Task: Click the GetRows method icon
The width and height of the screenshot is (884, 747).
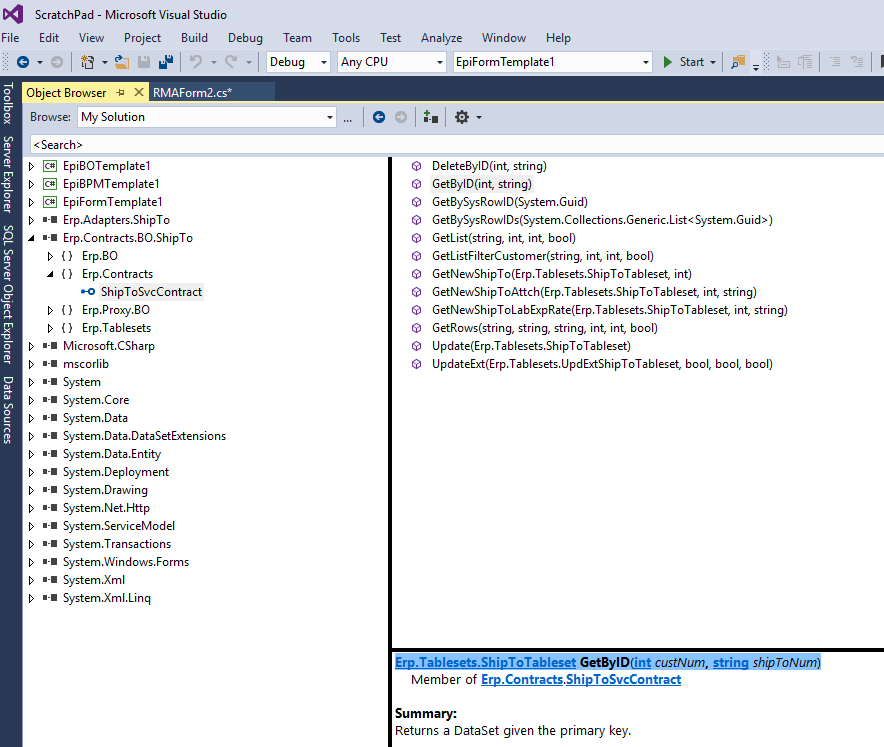Action: [x=416, y=328]
